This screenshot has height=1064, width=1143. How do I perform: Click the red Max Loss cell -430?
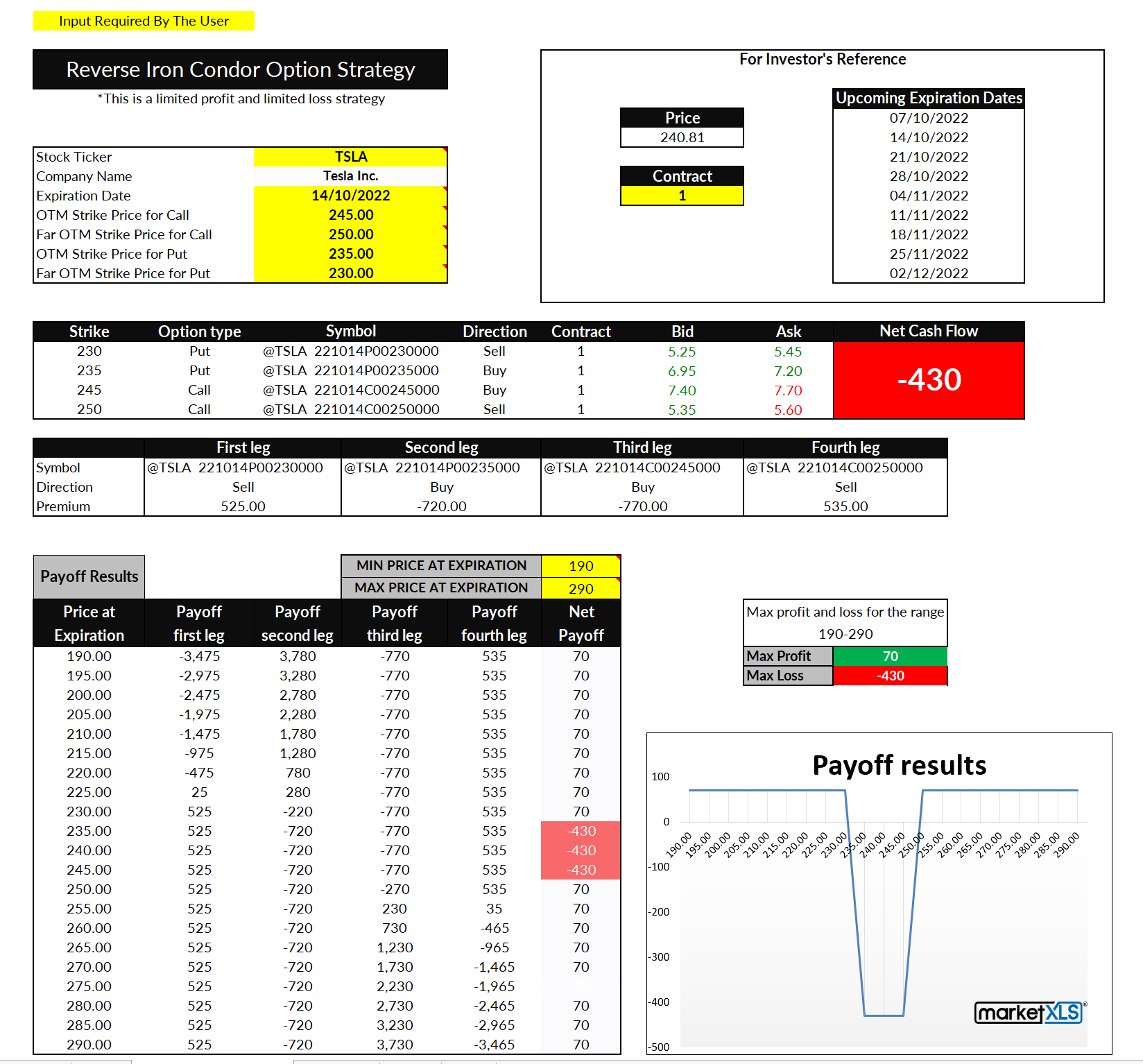890,676
